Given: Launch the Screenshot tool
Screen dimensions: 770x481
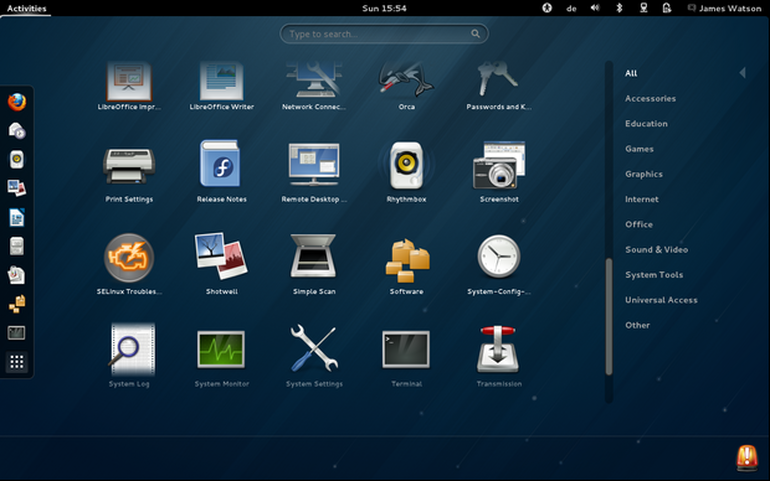Looking at the screenshot, I should [x=498, y=171].
